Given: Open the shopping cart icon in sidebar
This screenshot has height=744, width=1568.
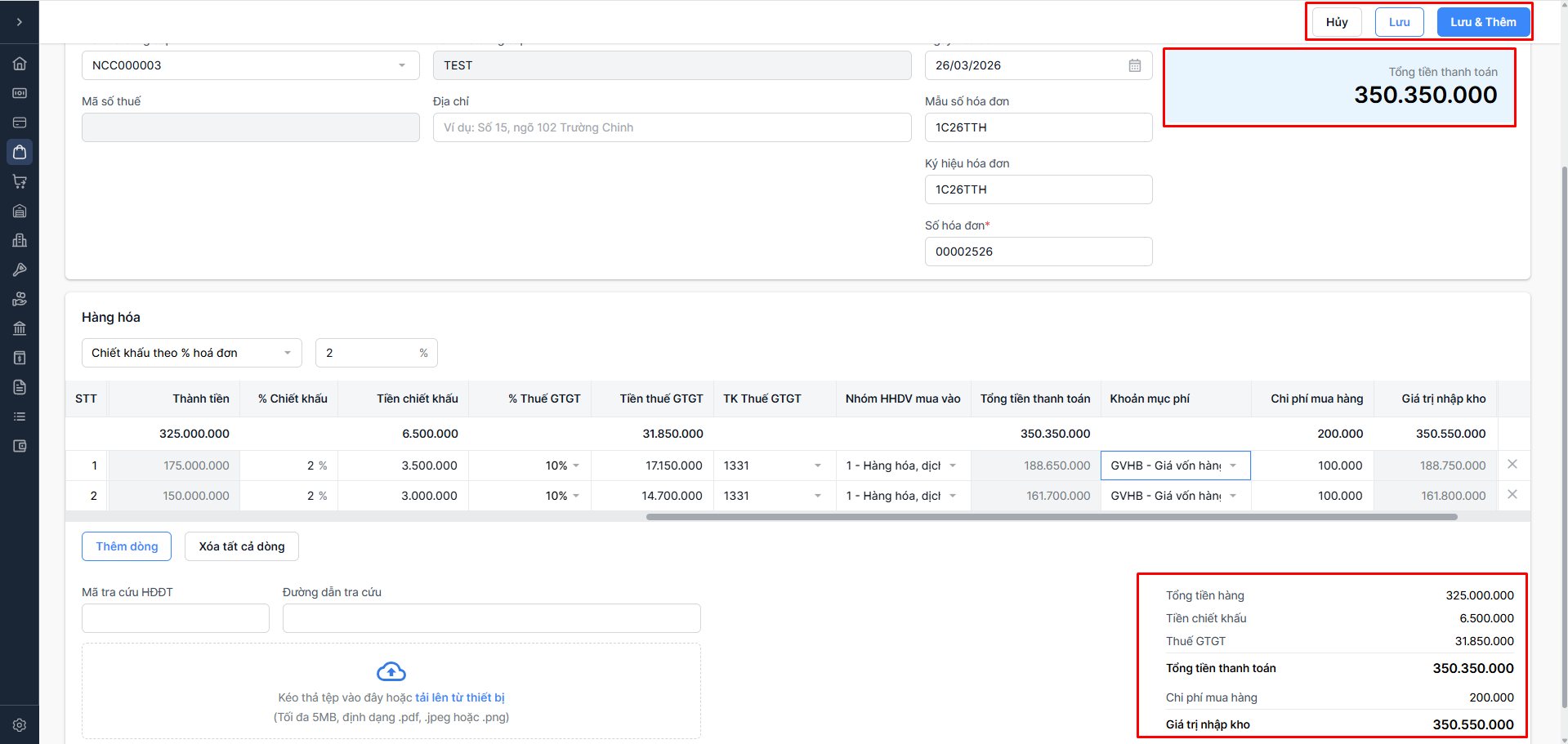Looking at the screenshot, I should pos(20,181).
